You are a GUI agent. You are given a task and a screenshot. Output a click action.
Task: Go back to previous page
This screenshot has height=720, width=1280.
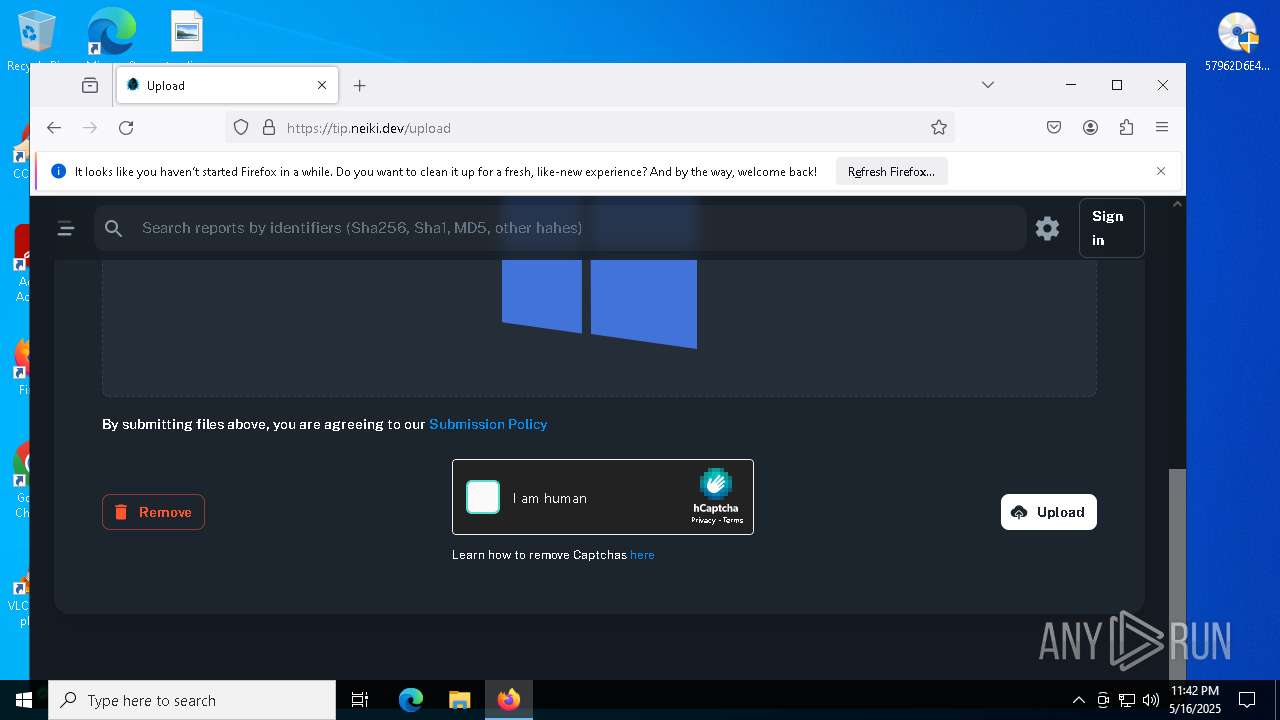pos(54,127)
